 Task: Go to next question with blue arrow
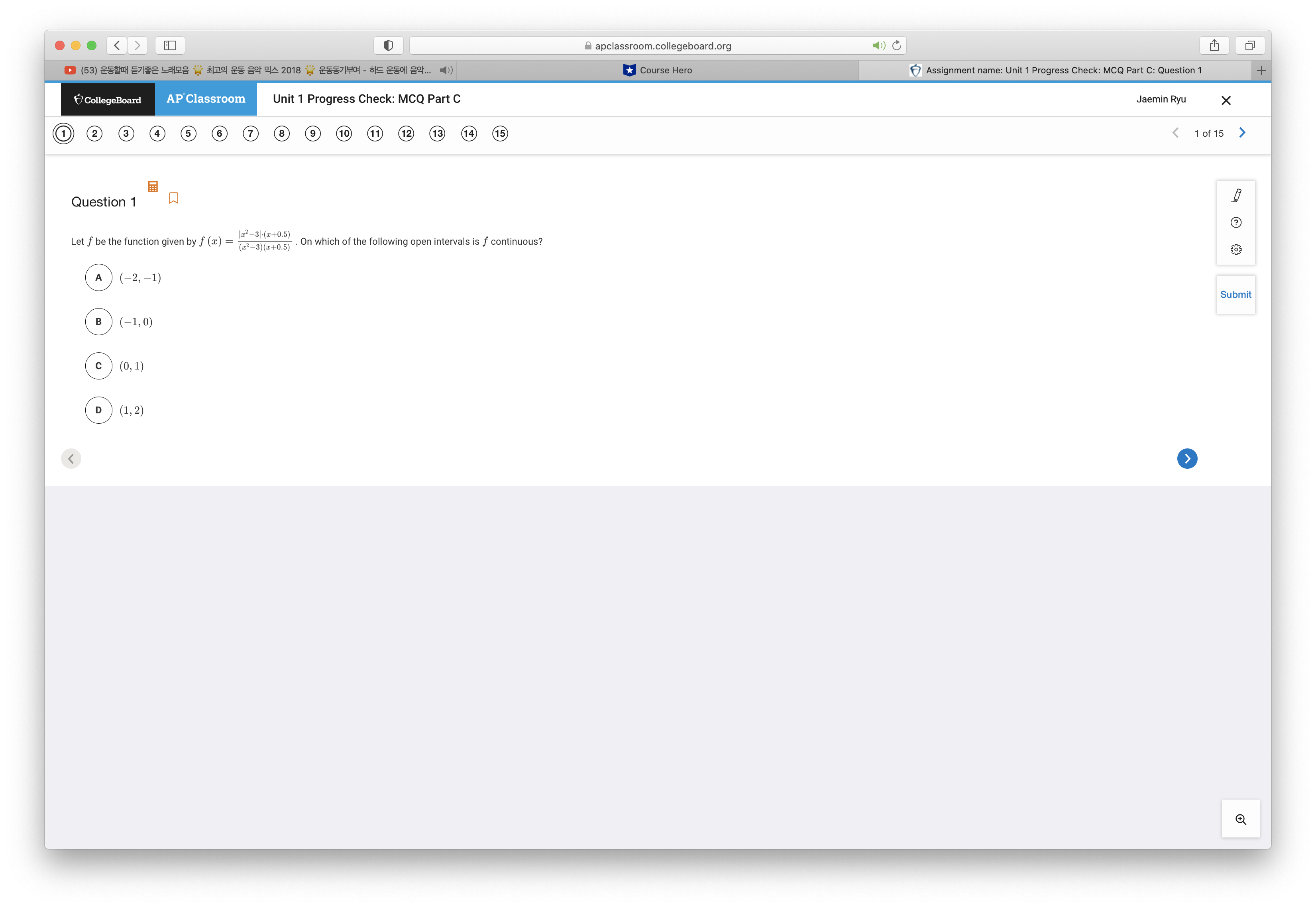coord(1187,458)
